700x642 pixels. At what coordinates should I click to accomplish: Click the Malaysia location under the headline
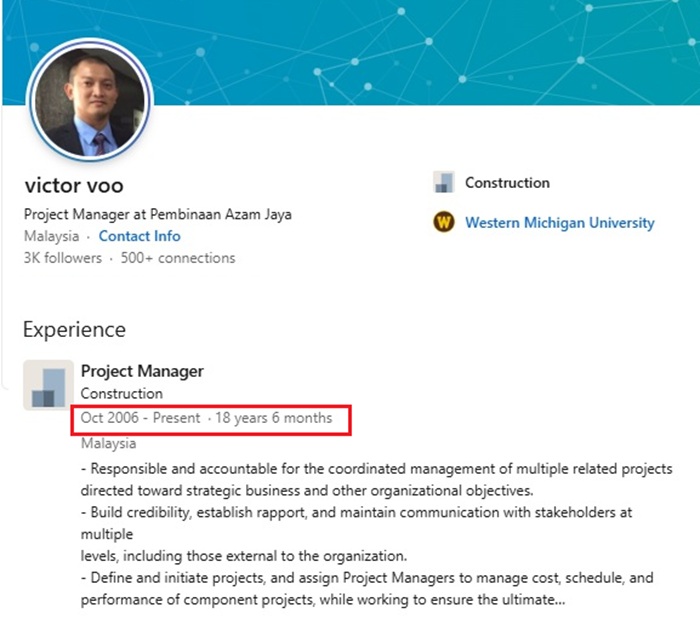51,237
